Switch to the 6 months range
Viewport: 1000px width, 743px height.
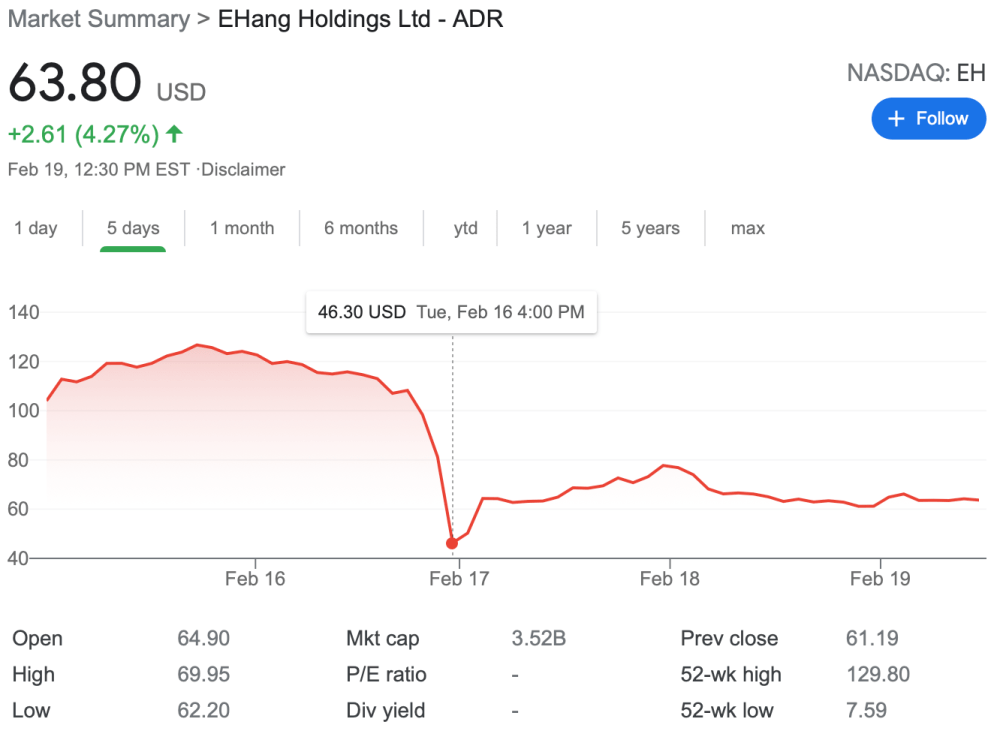(360, 228)
